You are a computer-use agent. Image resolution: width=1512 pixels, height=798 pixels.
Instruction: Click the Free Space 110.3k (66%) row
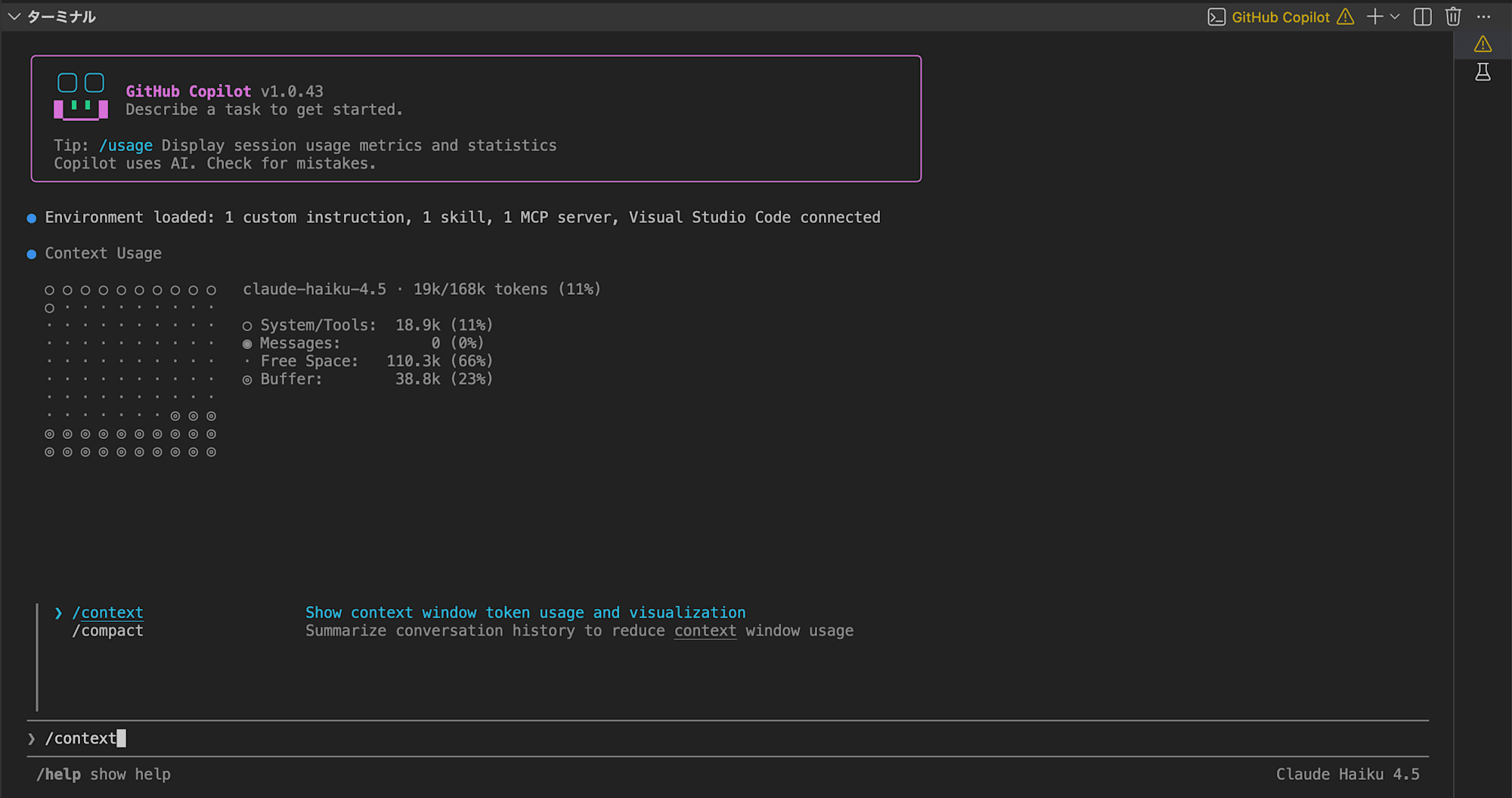368,361
